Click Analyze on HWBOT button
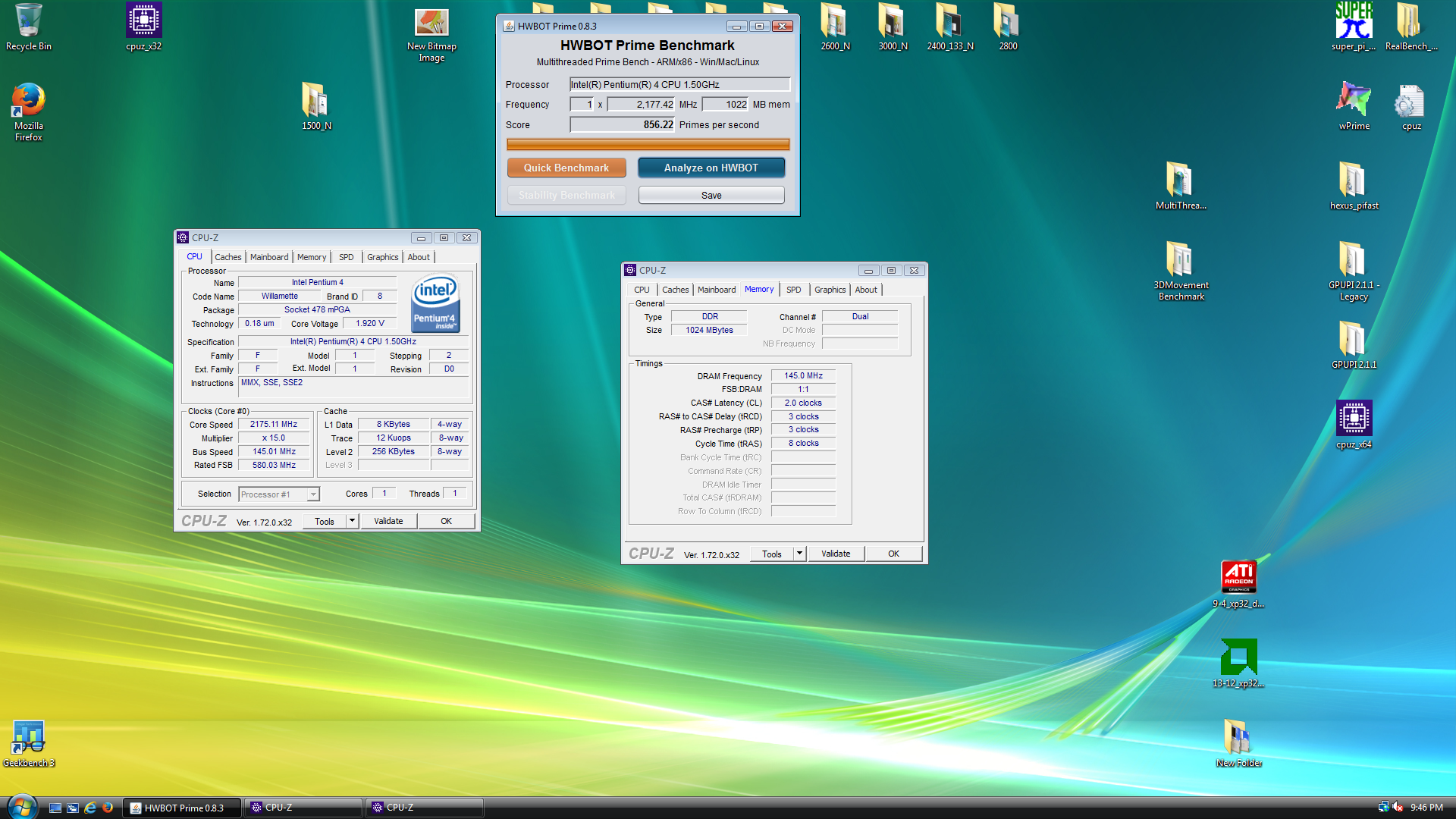 pyautogui.click(x=711, y=168)
